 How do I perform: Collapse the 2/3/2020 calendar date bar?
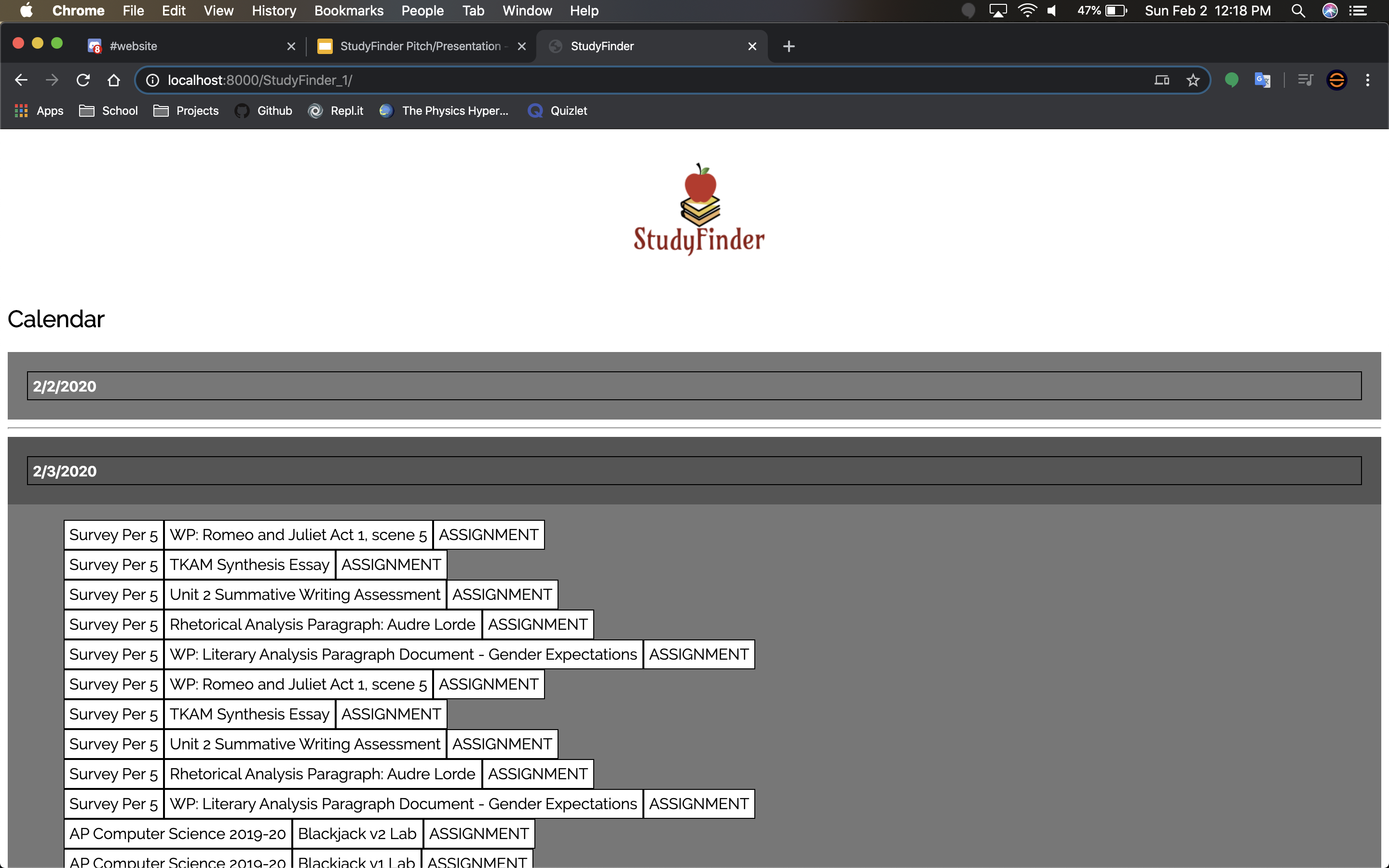tap(694, 471)
